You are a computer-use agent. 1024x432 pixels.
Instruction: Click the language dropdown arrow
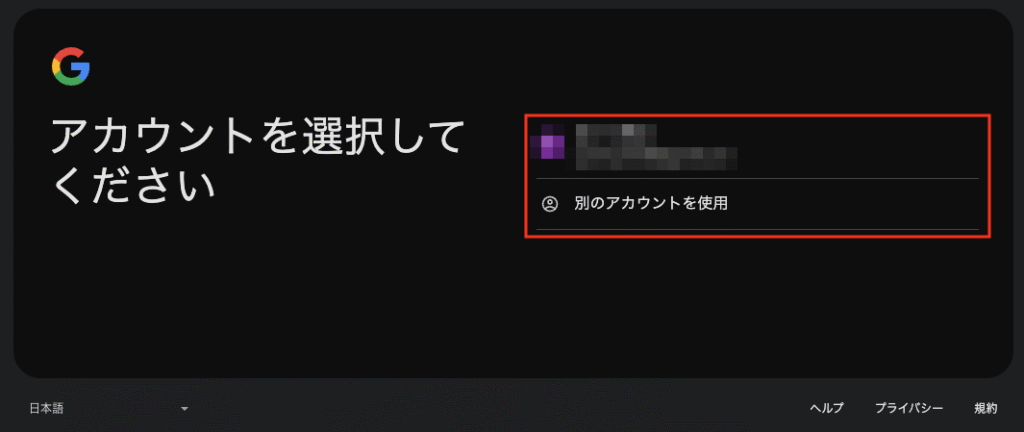click(x=185, y=409)
